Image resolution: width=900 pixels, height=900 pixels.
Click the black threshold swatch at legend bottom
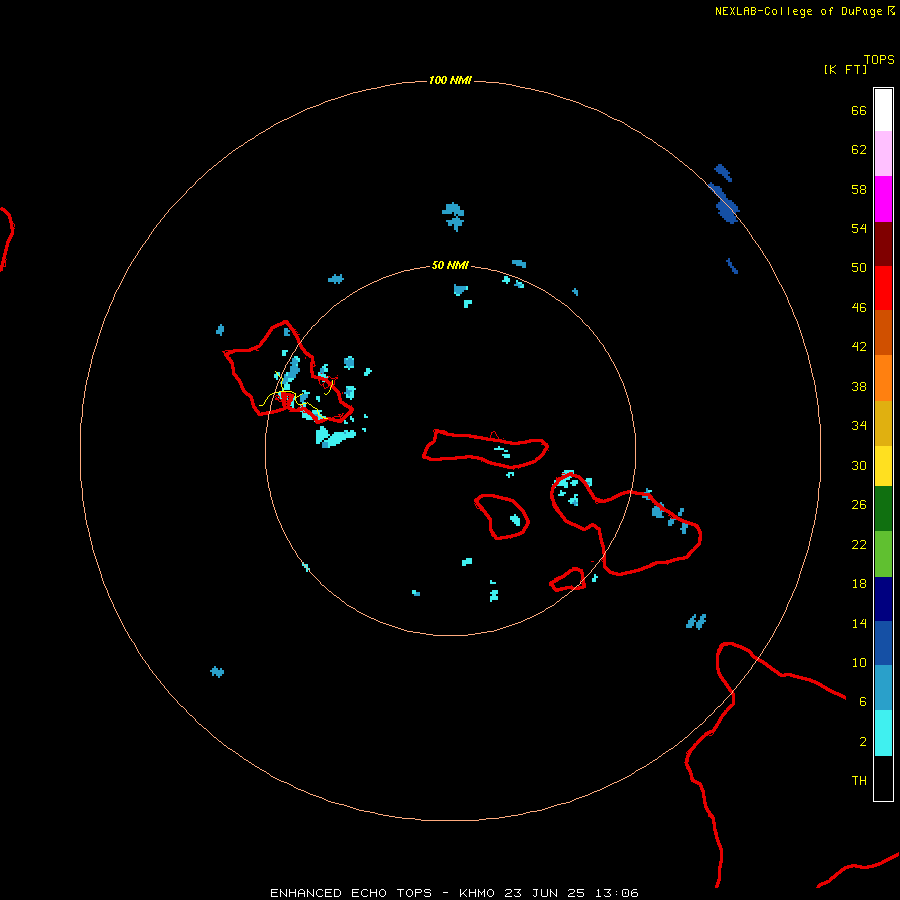883,778
